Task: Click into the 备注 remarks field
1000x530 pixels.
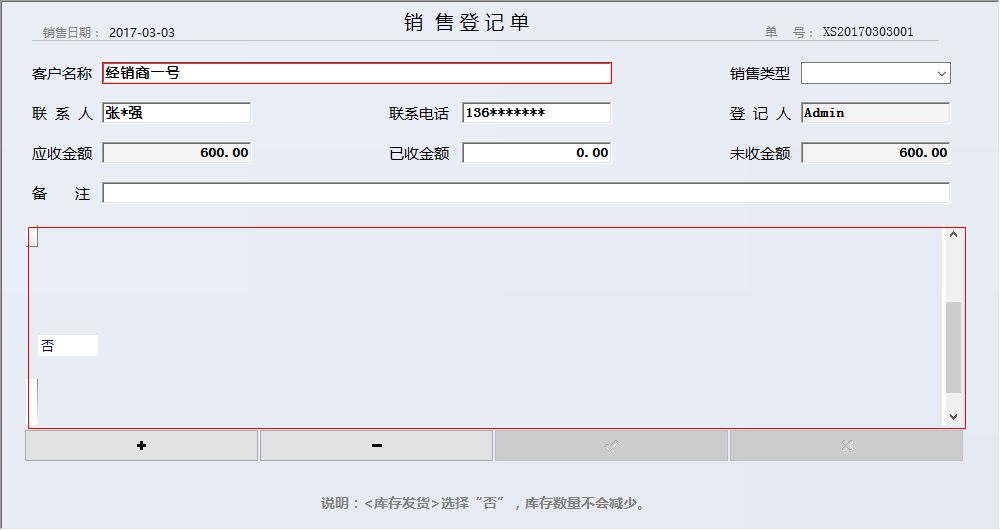Action: tap(526, 193)
